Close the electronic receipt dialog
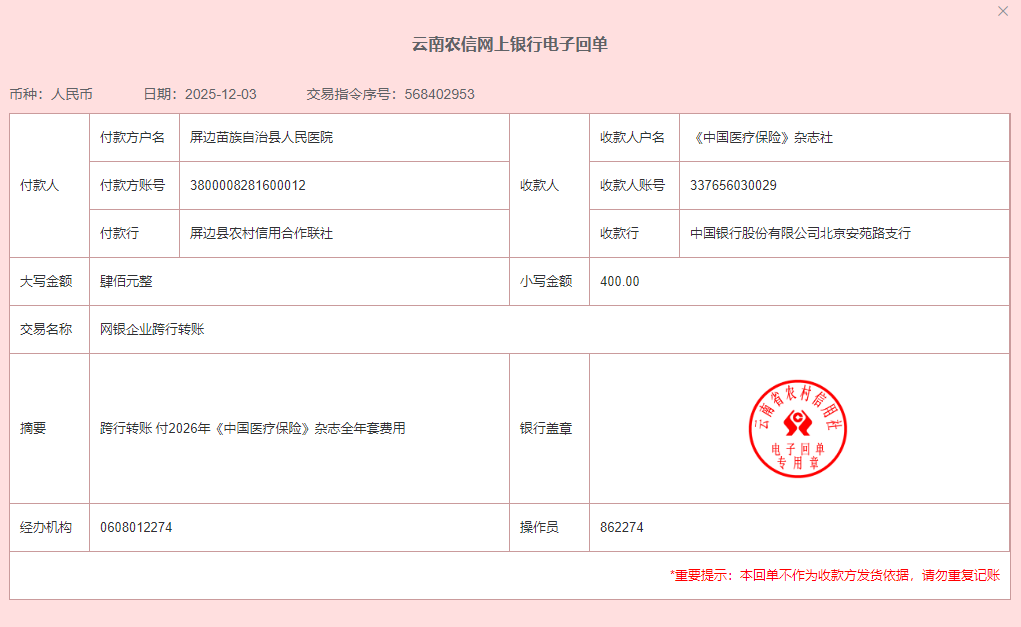 coord(1003,11)
